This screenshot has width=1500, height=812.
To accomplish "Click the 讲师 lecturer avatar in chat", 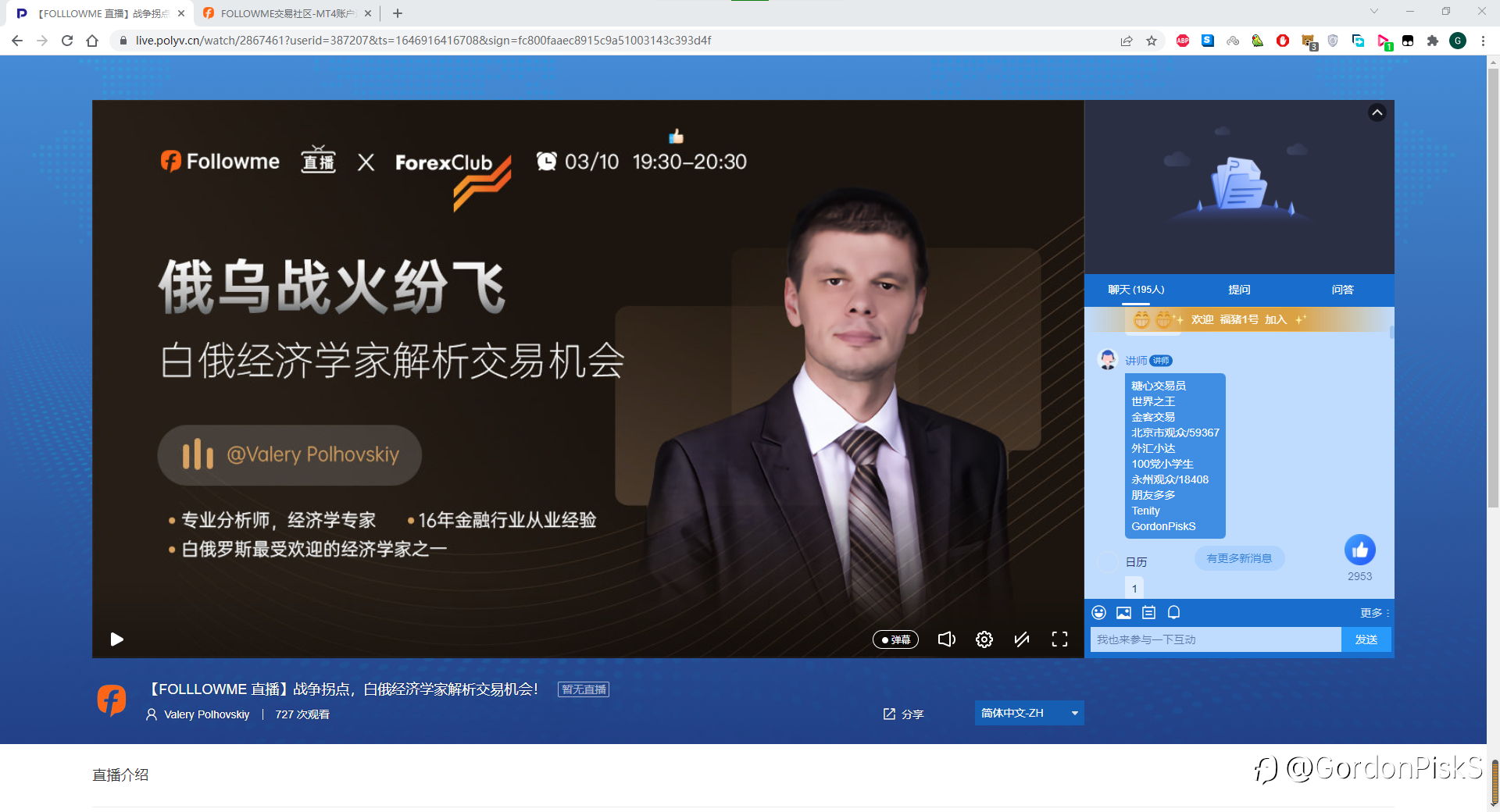I will tap(1108, 360).
